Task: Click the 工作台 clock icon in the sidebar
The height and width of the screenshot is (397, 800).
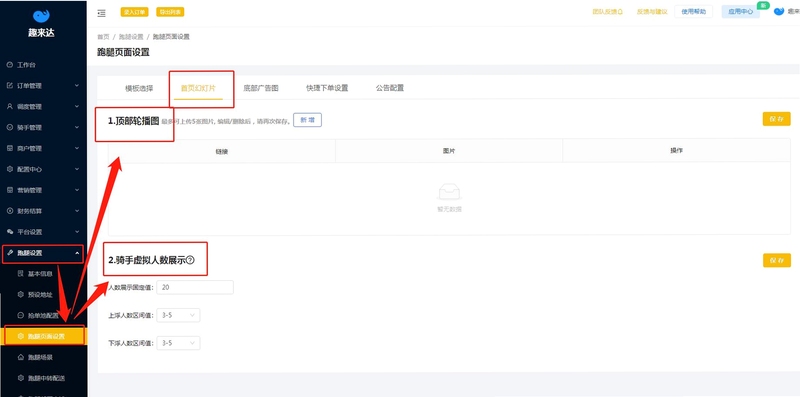Action: point(10,65)
